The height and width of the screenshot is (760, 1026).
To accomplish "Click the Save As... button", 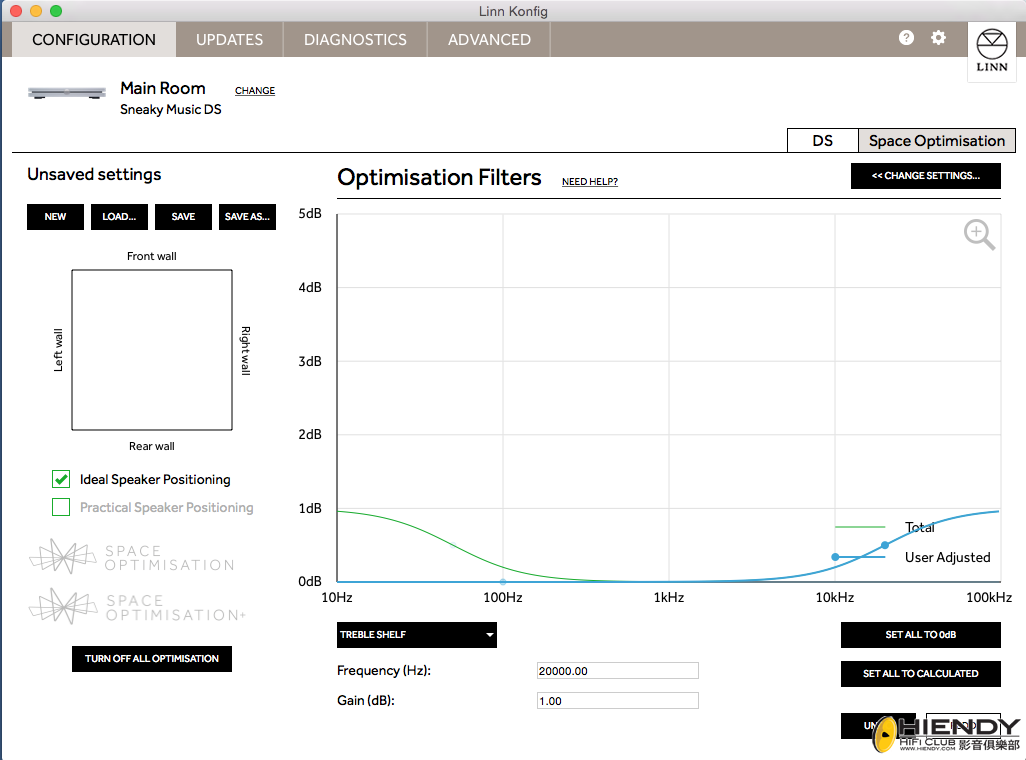I will click(x=247, y=217).
